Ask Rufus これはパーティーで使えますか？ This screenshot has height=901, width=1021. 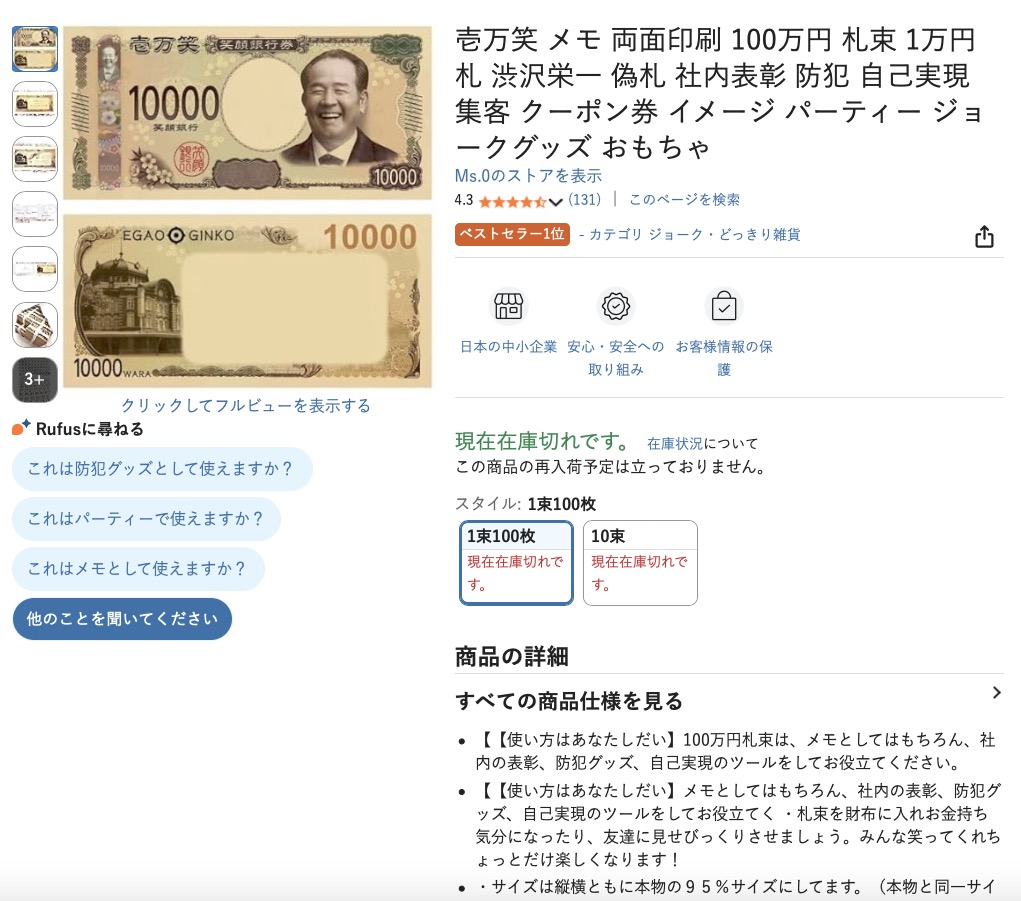(147, 519)
